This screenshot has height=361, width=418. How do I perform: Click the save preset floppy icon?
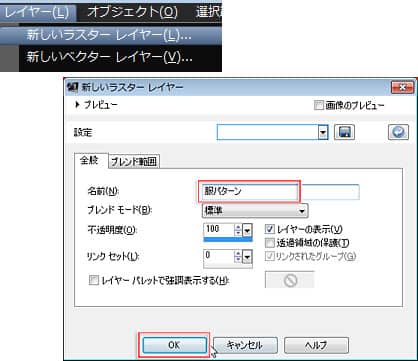(x=344, y=132)
